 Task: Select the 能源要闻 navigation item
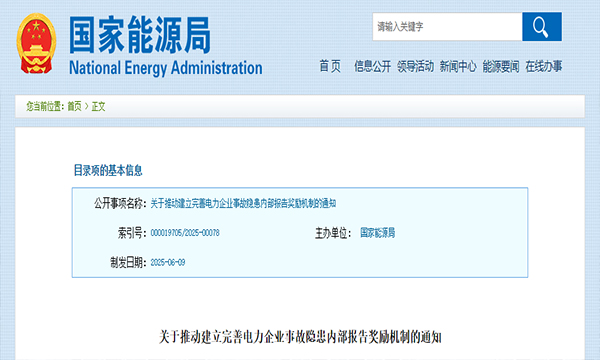click(x=501, y=66)
